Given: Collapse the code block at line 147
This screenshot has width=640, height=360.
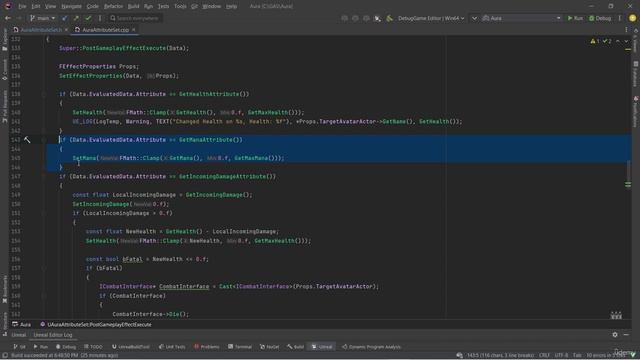Looking at the screenshot, I should (44, 177).
